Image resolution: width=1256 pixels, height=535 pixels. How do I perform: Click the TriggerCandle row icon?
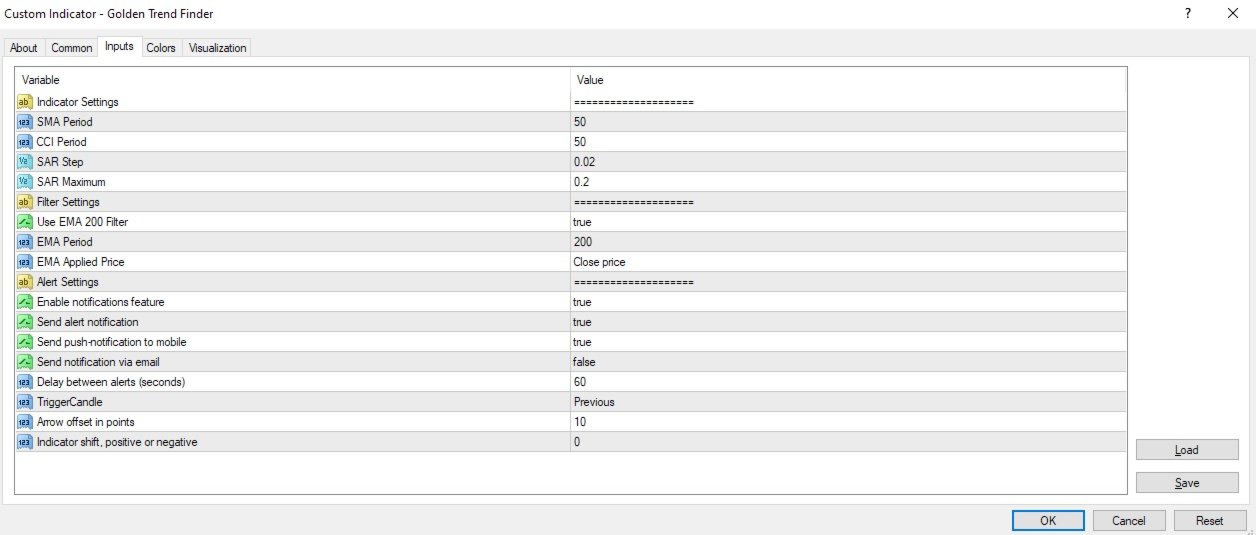(25, 402)
